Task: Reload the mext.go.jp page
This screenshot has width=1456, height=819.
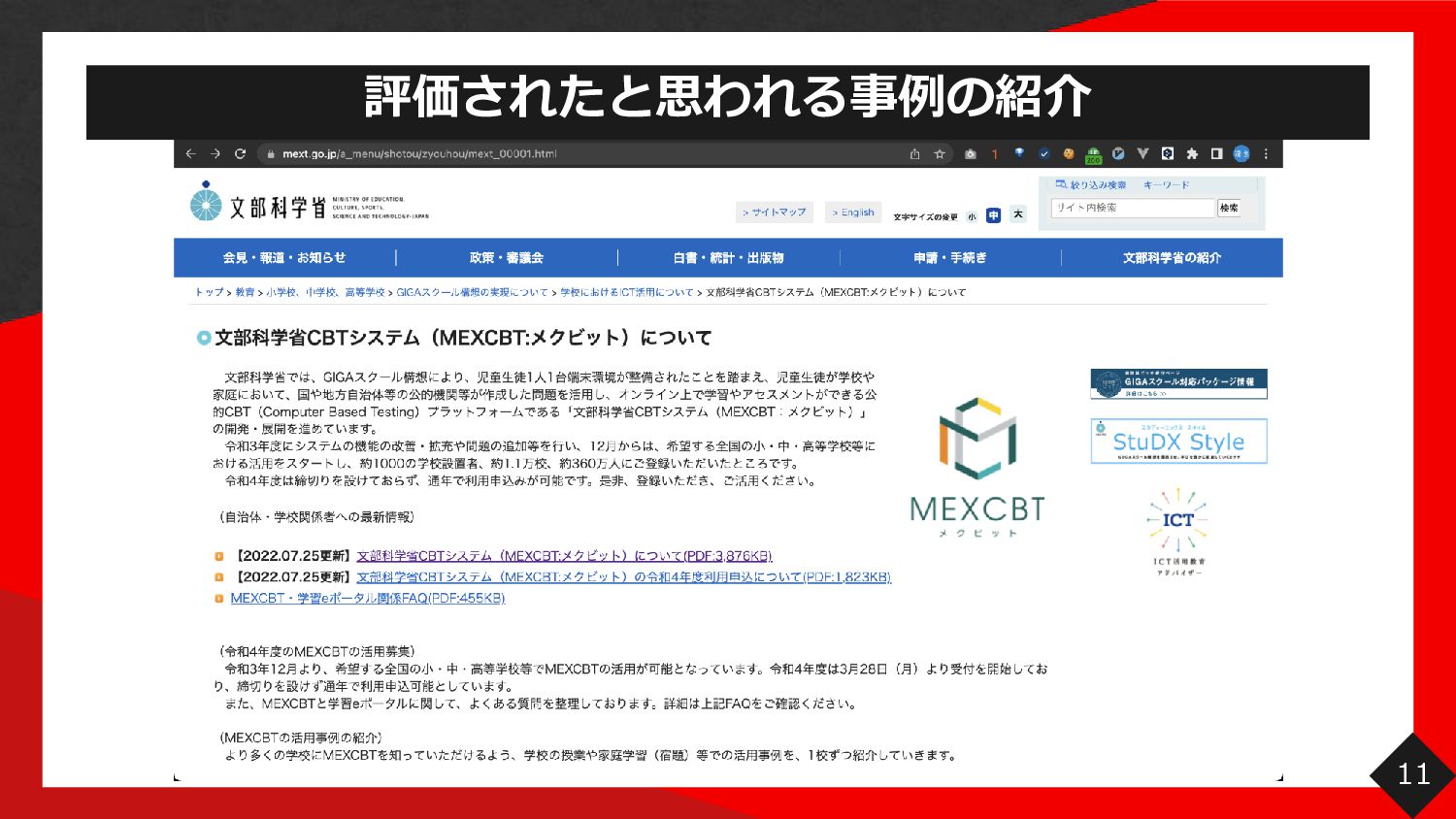Action: (x=241, y=153)
